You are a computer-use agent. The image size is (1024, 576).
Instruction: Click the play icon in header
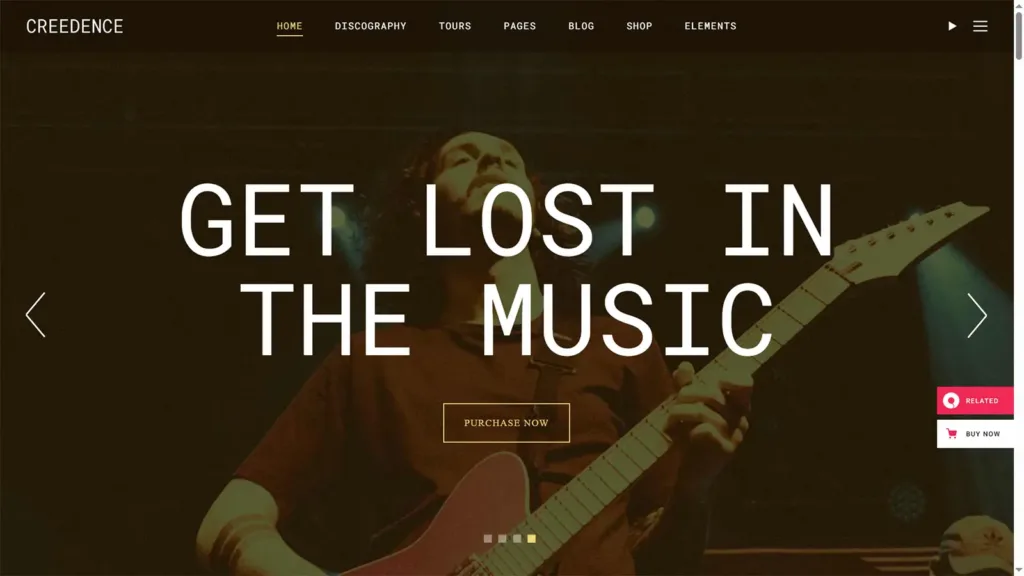tap(952, 26)
